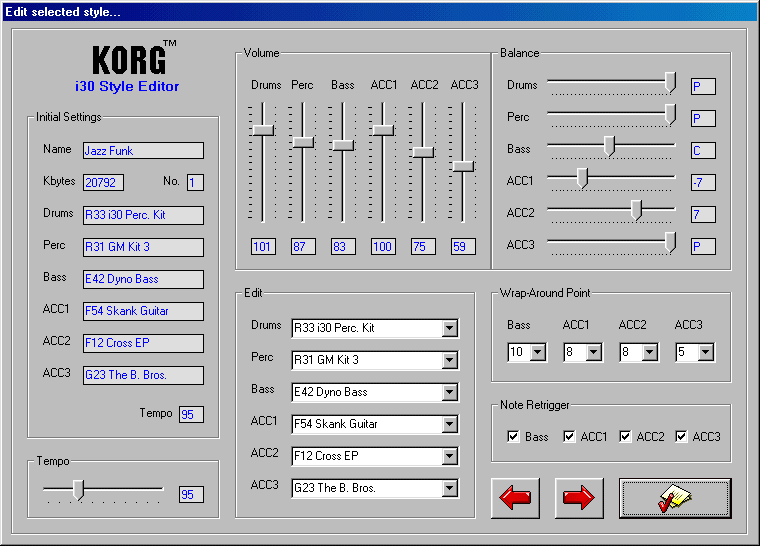Image resolution: width=760 pixels, height=546 pixels.
Task: Click the i30 Style Editor title text
Action: coord(127,86)
